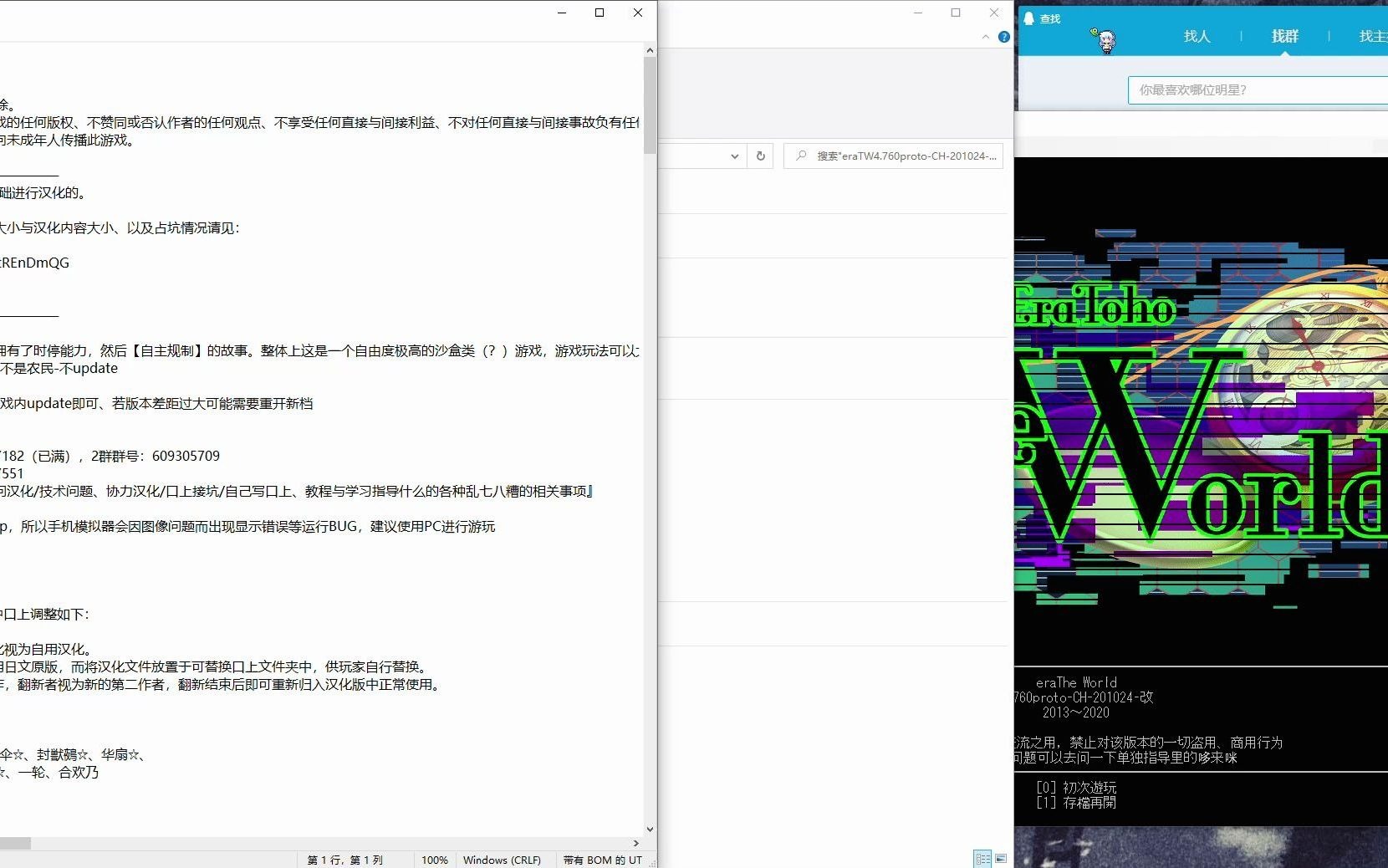Click the QQ search field 你最喜欢哪位明星?
The height and width of the screenshot is (868, 1388).
(1258, 89)
